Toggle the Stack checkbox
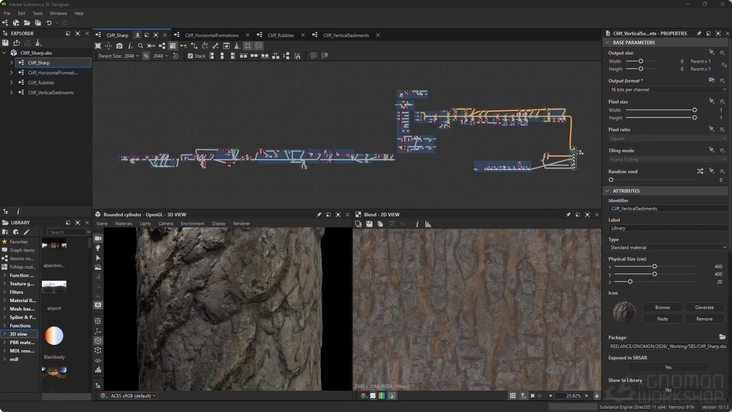The height and width of the screenshot is (412, 732). pos(190,56)
